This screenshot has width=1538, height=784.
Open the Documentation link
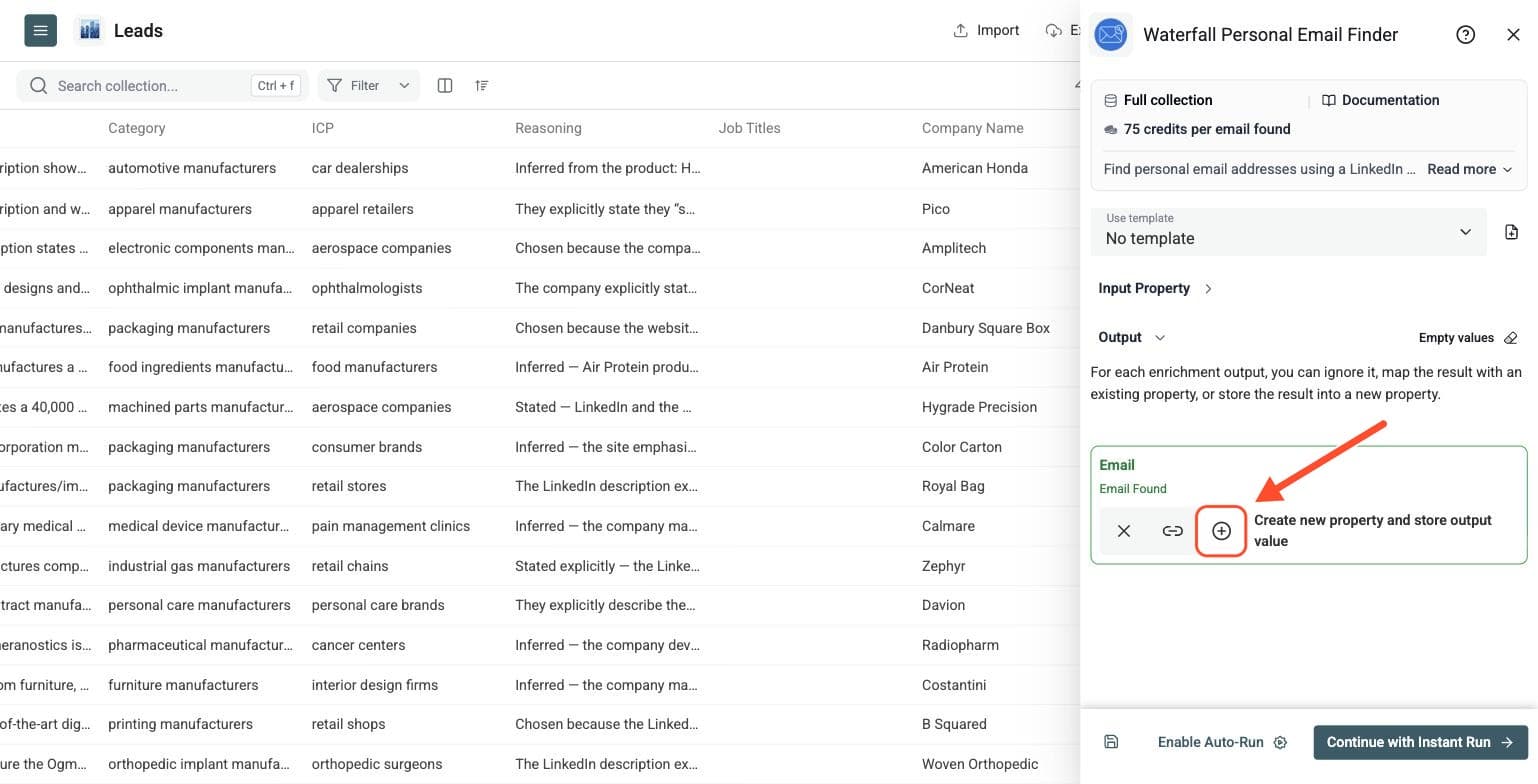pyautogui.click(x=1381, y=100)
